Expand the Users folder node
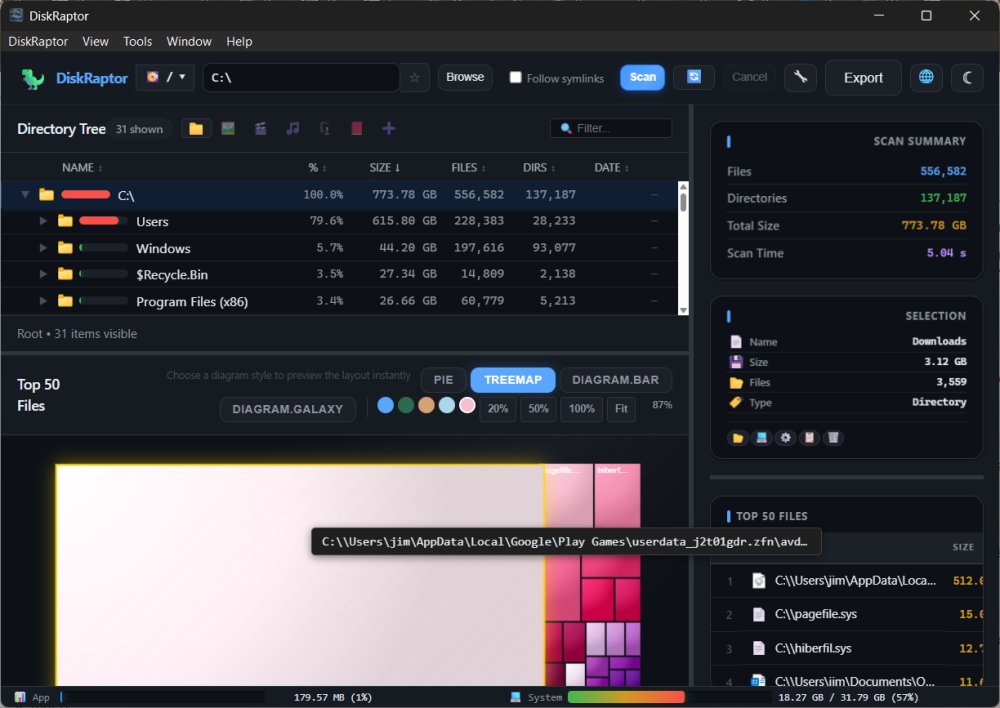This screenshot has width=1000, height=708. (43, 221)
